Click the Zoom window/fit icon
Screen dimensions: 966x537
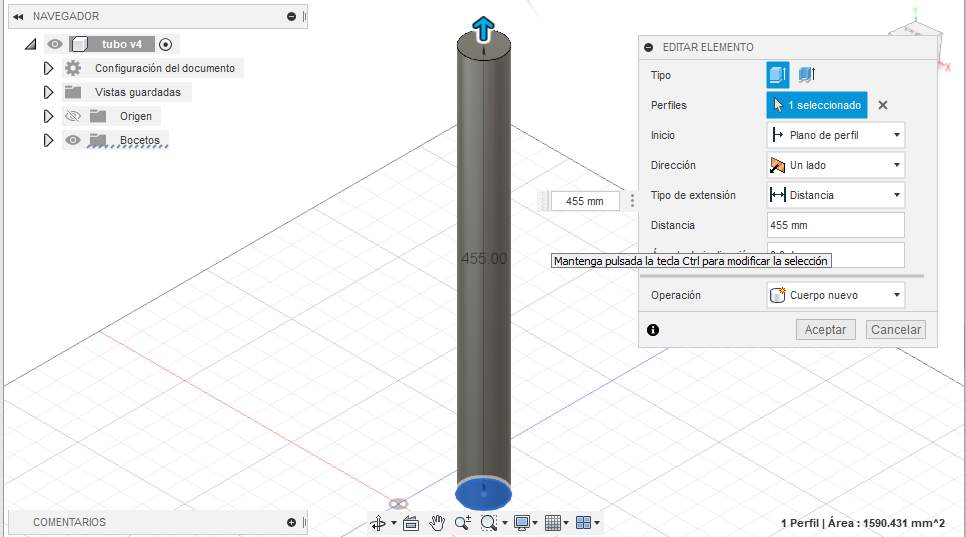[x=489, y=523]
